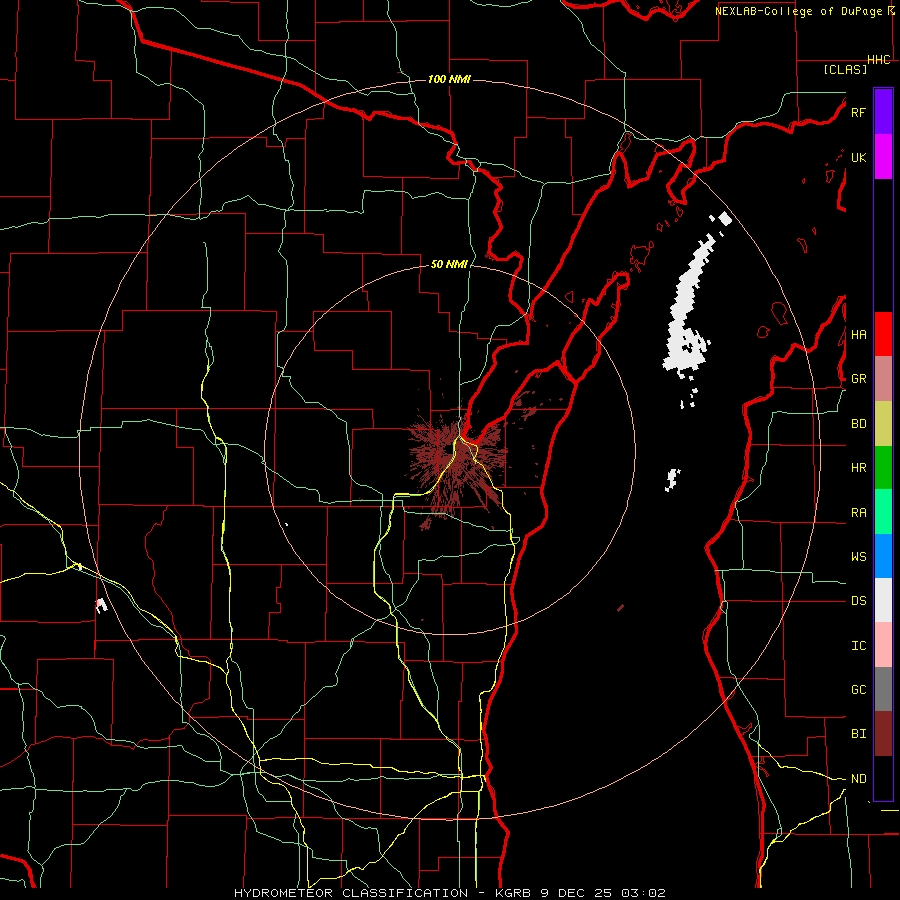Click the 50 NMI range ring label

tap(449, 264)
